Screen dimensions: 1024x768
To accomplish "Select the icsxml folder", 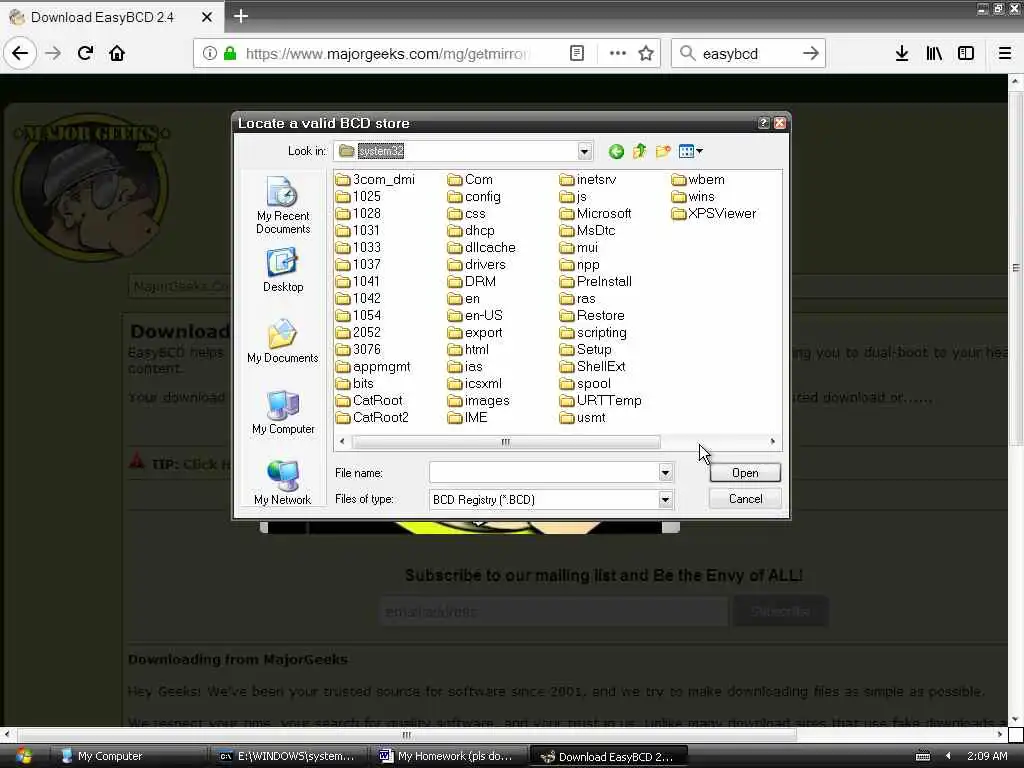I will 475,383.
